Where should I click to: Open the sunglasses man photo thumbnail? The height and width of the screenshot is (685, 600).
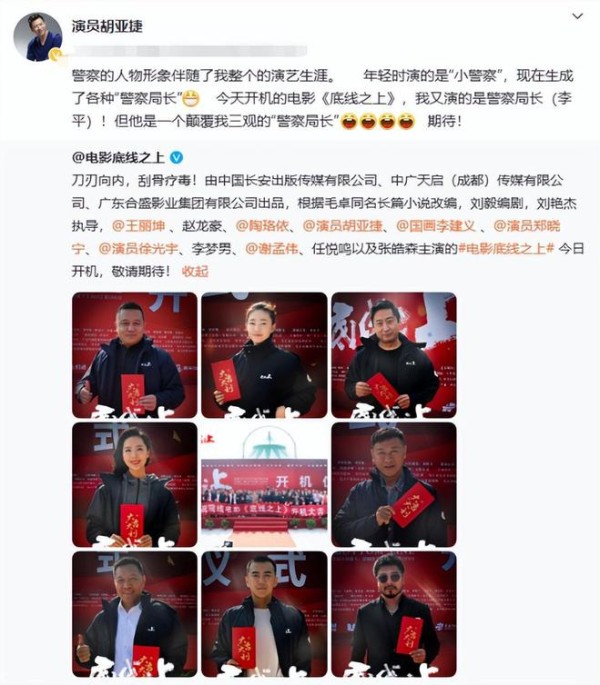pos(394,614)
